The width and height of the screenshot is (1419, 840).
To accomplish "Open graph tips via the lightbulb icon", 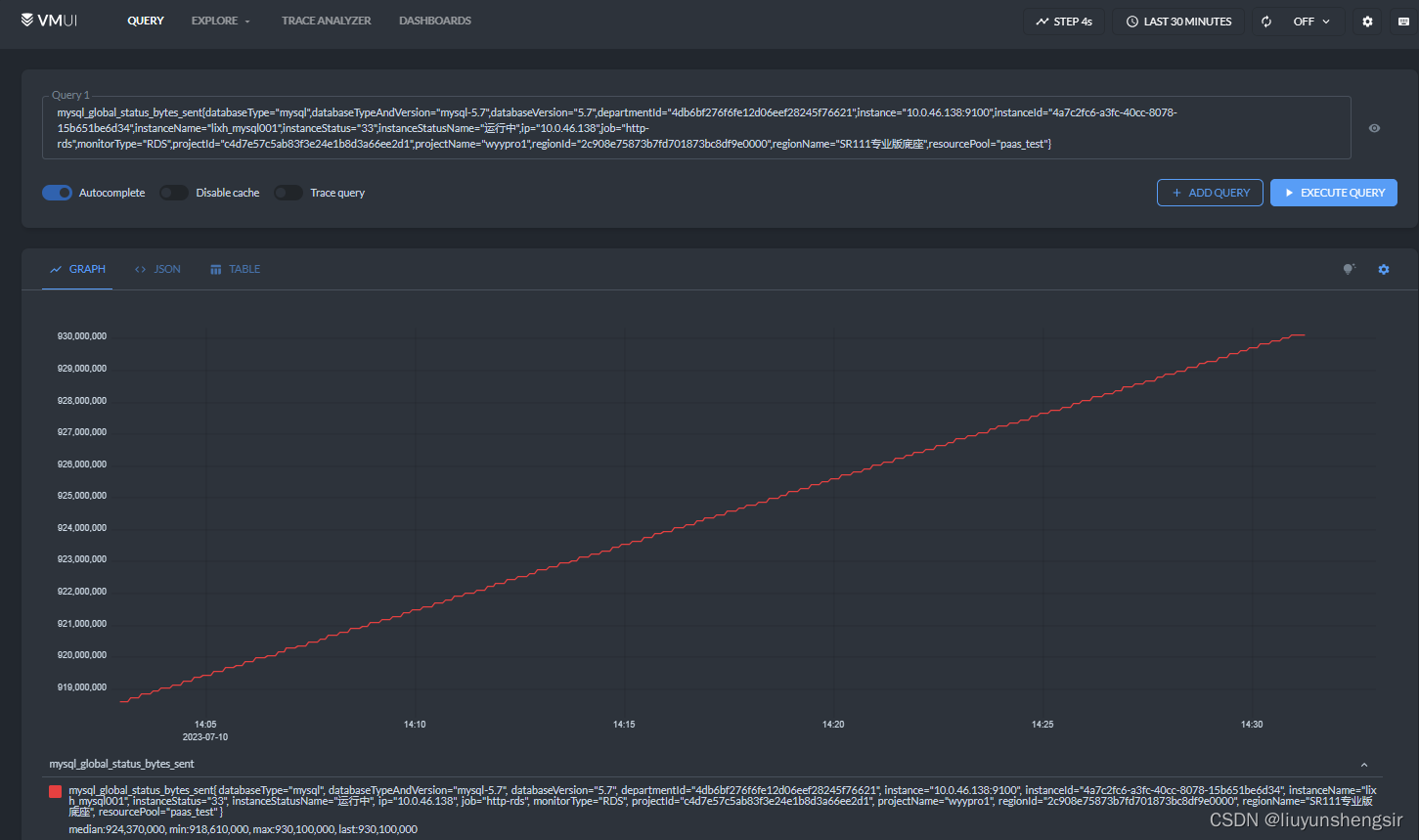I will pos(1350,269).
